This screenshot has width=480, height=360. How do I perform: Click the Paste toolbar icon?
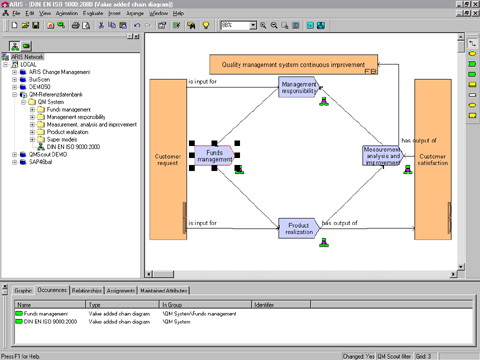tap(123, 25)
